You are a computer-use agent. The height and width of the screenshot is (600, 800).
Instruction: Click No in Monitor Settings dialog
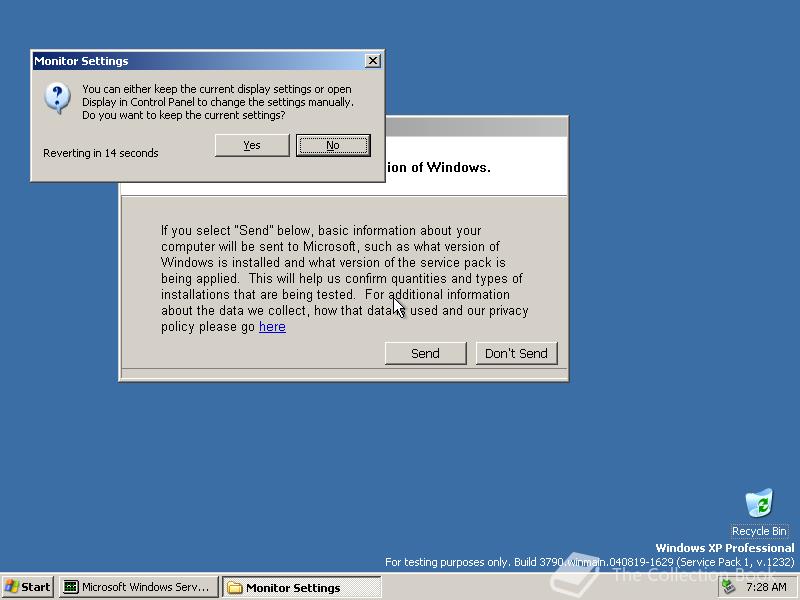click(x=333, y=145)
